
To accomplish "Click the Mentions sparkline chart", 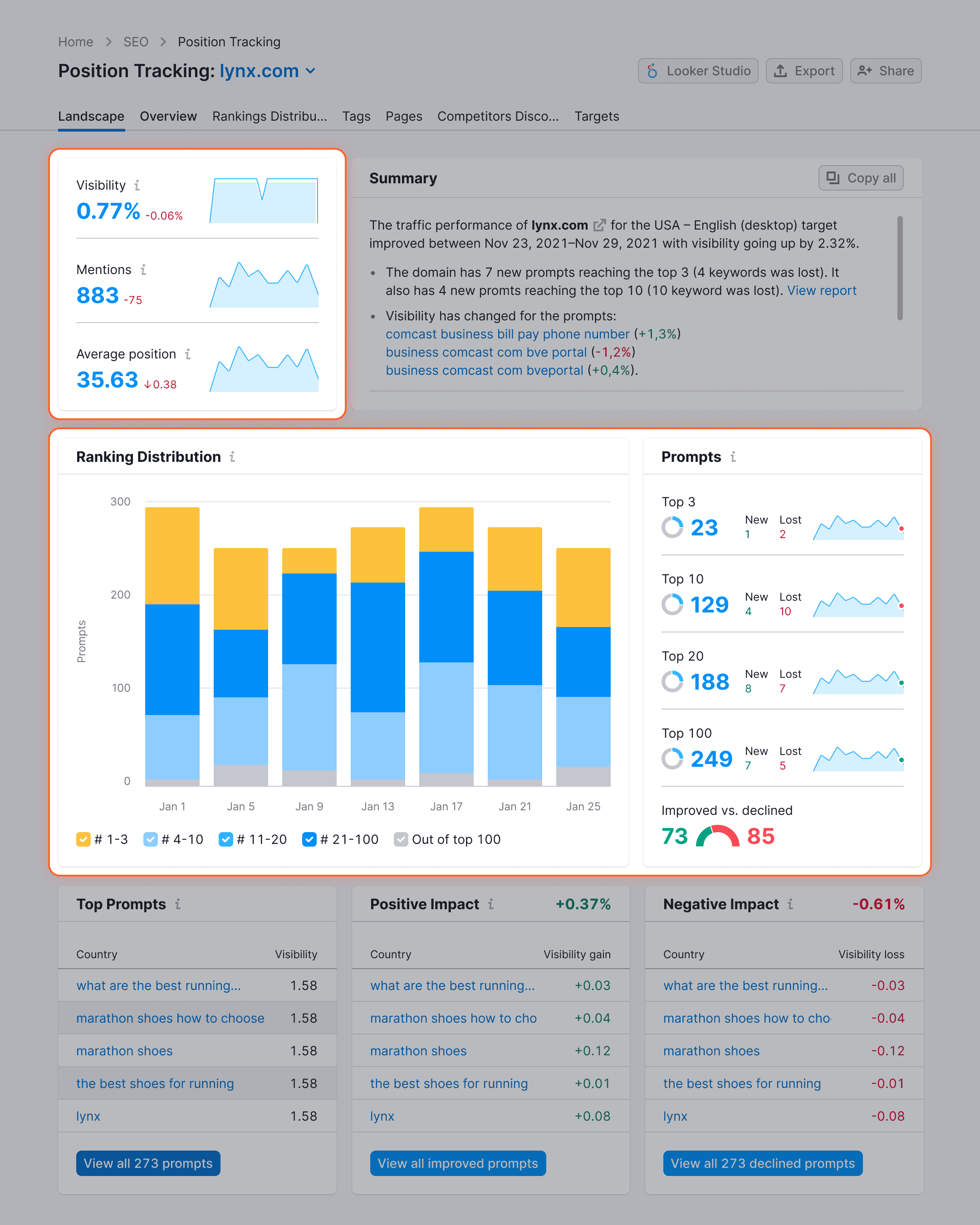I will [x=264, y=284].
